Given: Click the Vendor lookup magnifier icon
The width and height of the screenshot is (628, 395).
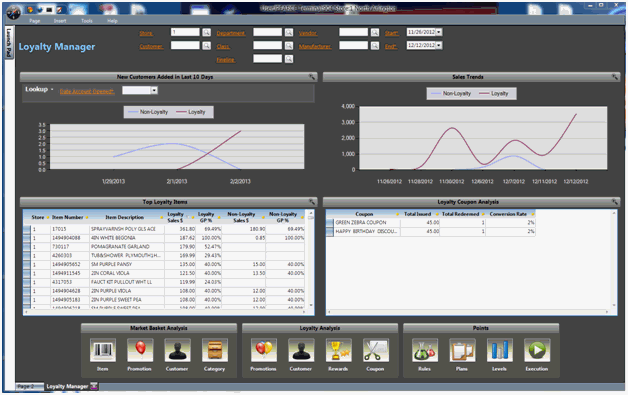Looking at the screenshot, I should [374, 32].
